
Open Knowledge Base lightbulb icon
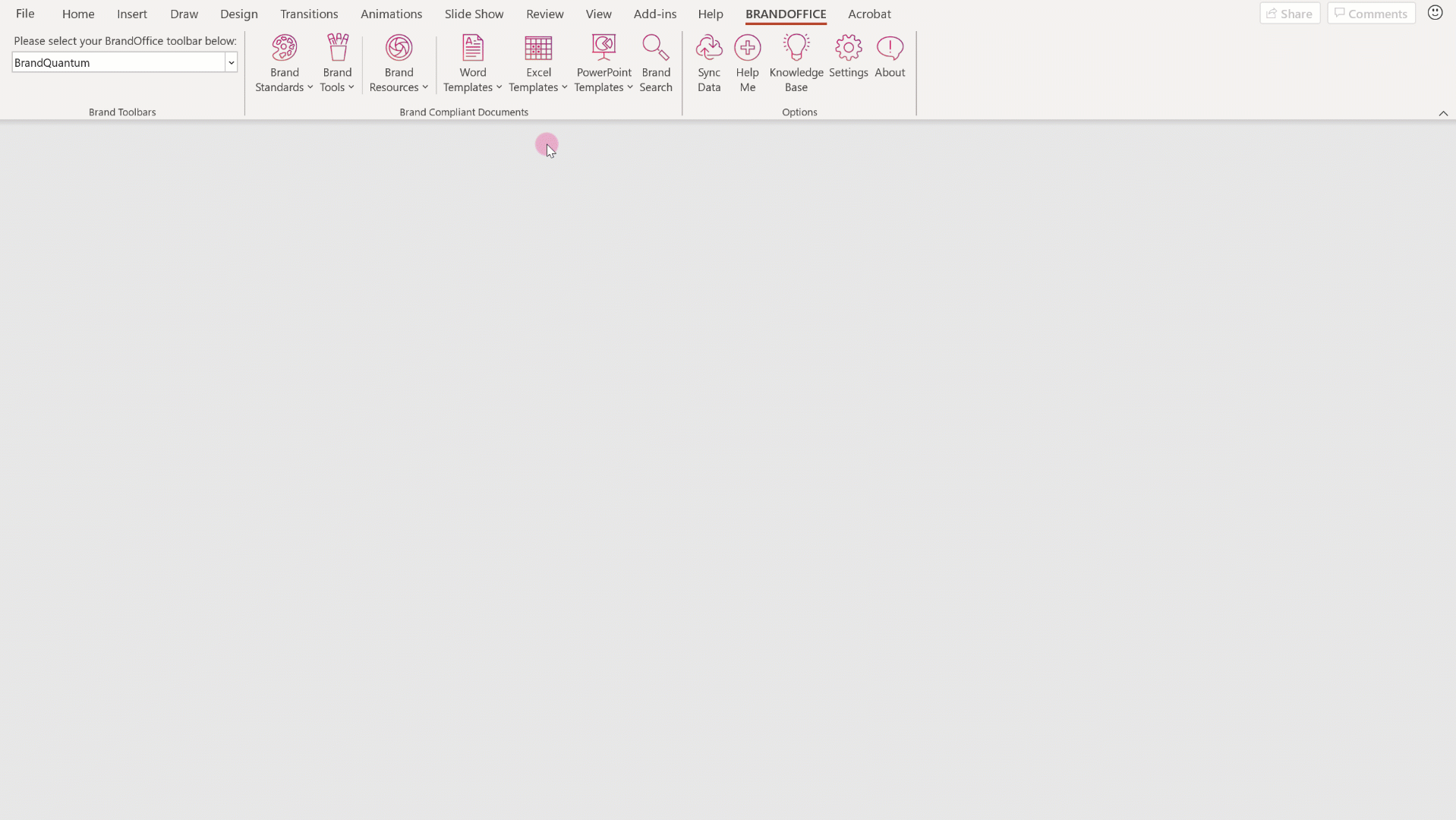click(796, 48)
